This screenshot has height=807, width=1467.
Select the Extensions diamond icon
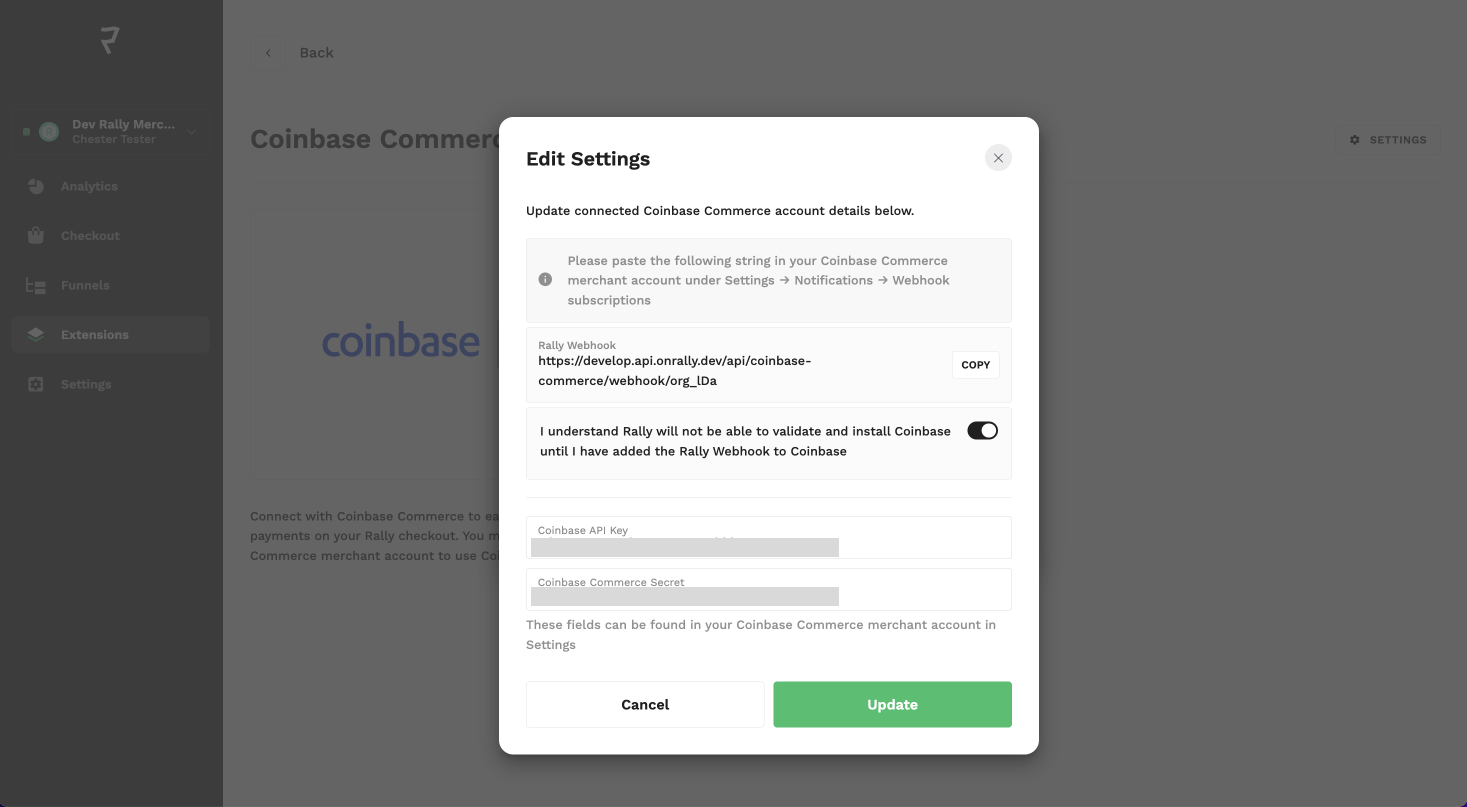tap(35, 334)
